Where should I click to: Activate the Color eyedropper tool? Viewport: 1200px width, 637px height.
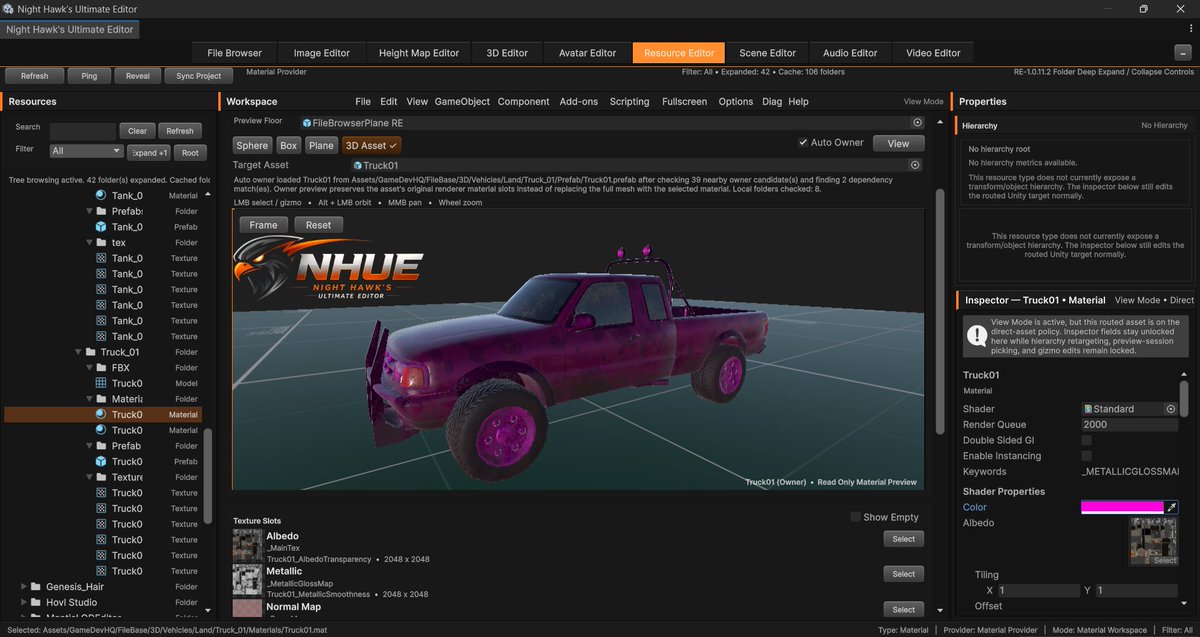click(x=1173, y=508)
